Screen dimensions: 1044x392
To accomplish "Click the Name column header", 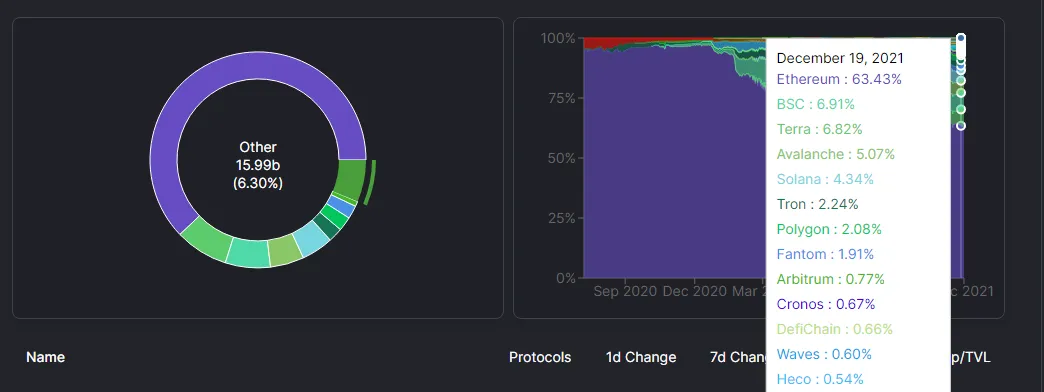I will [45, 357].
